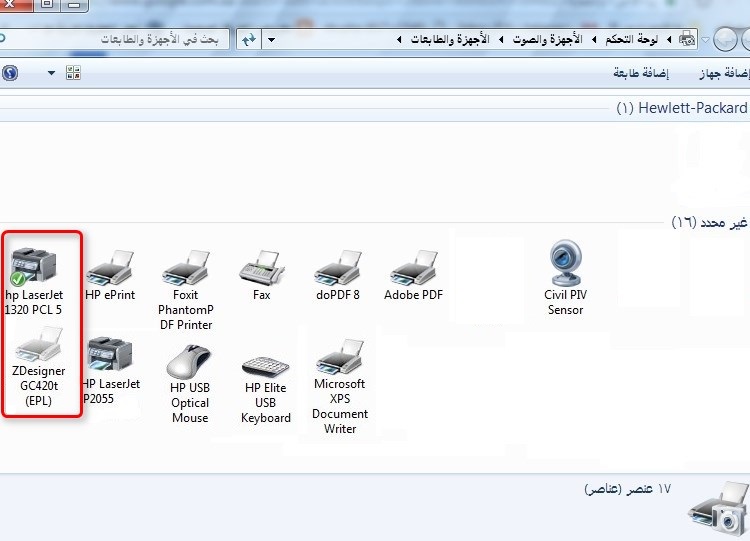Go to الأجهزة والصوت breadcrumb
This screenshot has width=750, height=541.
pyautogui.click(x=547, y=39)
